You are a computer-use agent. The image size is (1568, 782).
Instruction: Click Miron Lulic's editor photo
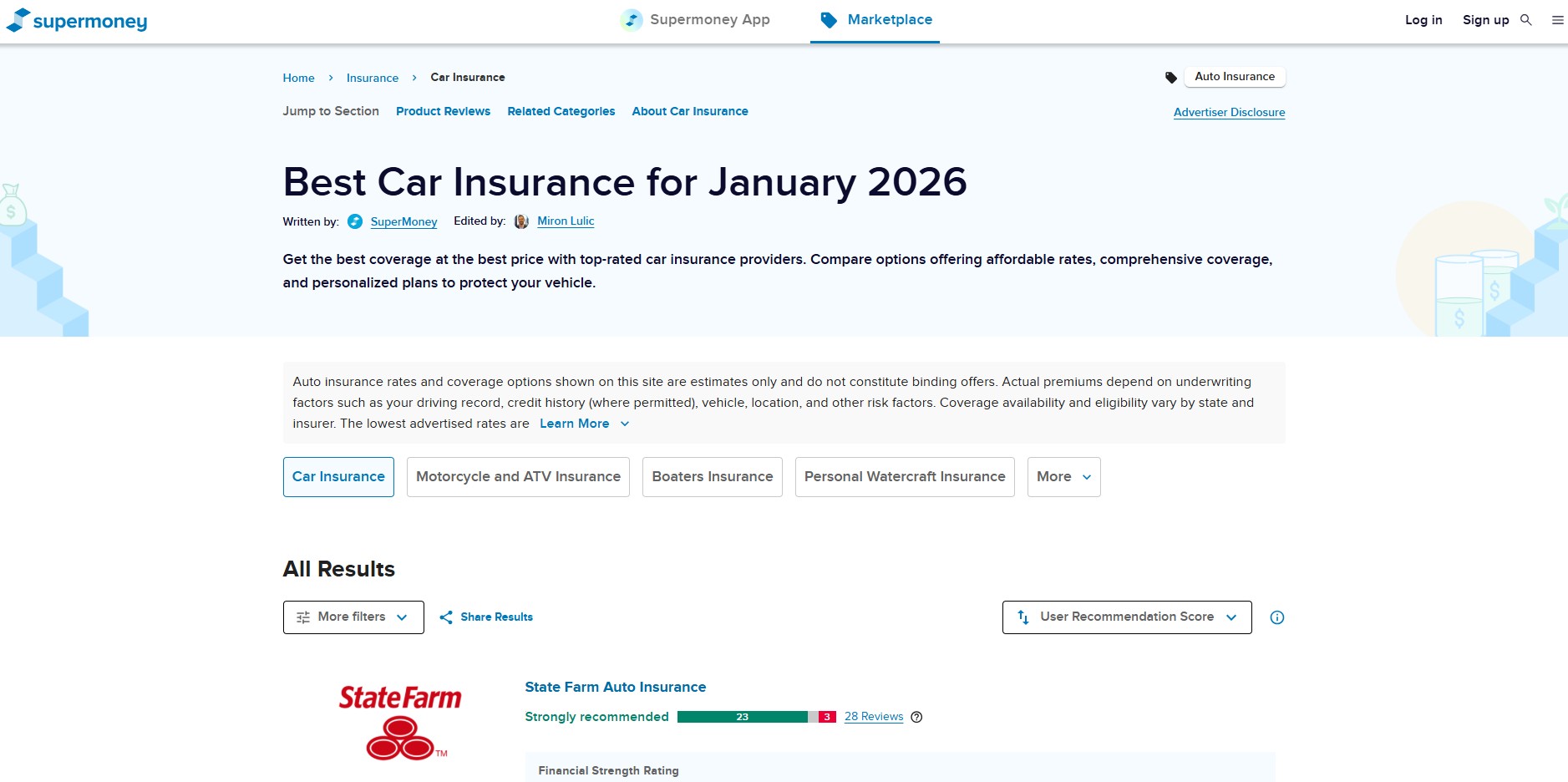tap(521, 221)
